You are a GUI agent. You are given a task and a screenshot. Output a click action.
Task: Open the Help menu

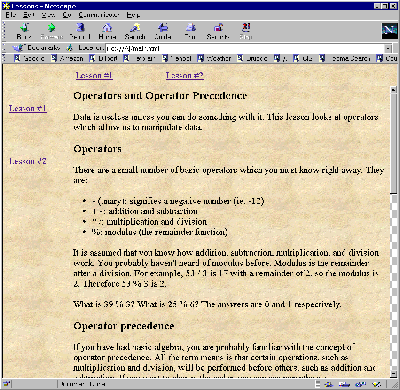coord(133,15)
